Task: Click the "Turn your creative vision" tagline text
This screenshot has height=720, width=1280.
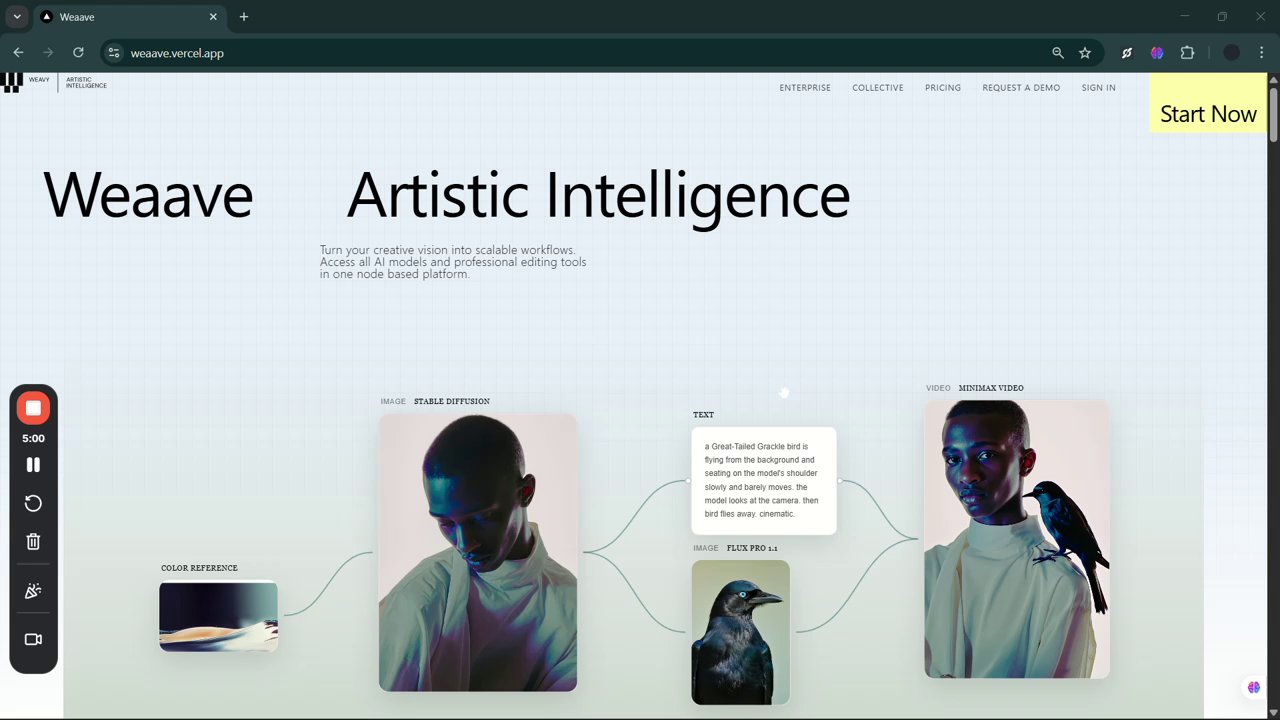Action: [453, 262]
